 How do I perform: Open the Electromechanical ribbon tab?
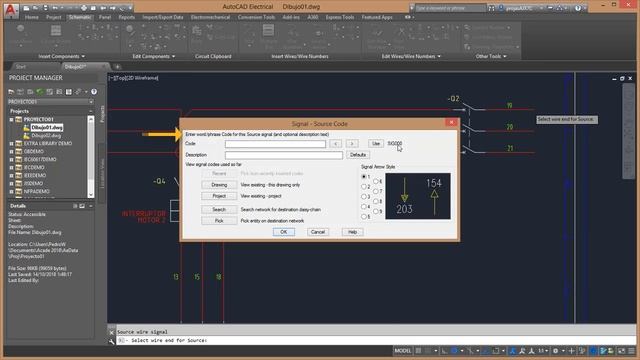pos(210,17)
